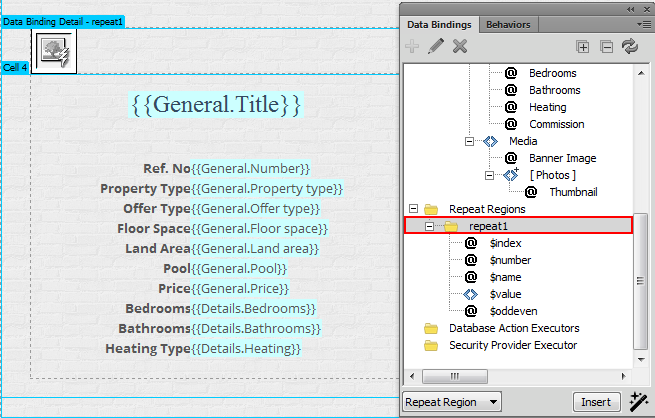Open the Repeat Region dropdown
Viewport: 655px width, 418px height.
[452, 402]
